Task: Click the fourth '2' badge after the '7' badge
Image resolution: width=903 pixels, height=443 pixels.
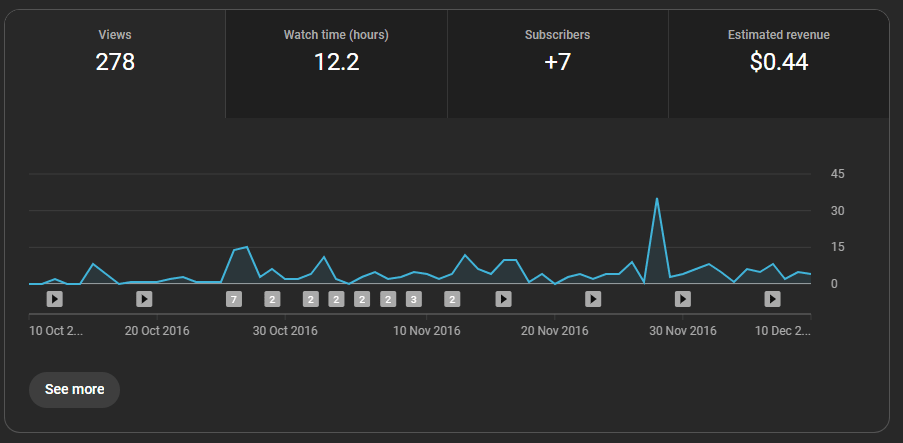Action: point(362,299)
